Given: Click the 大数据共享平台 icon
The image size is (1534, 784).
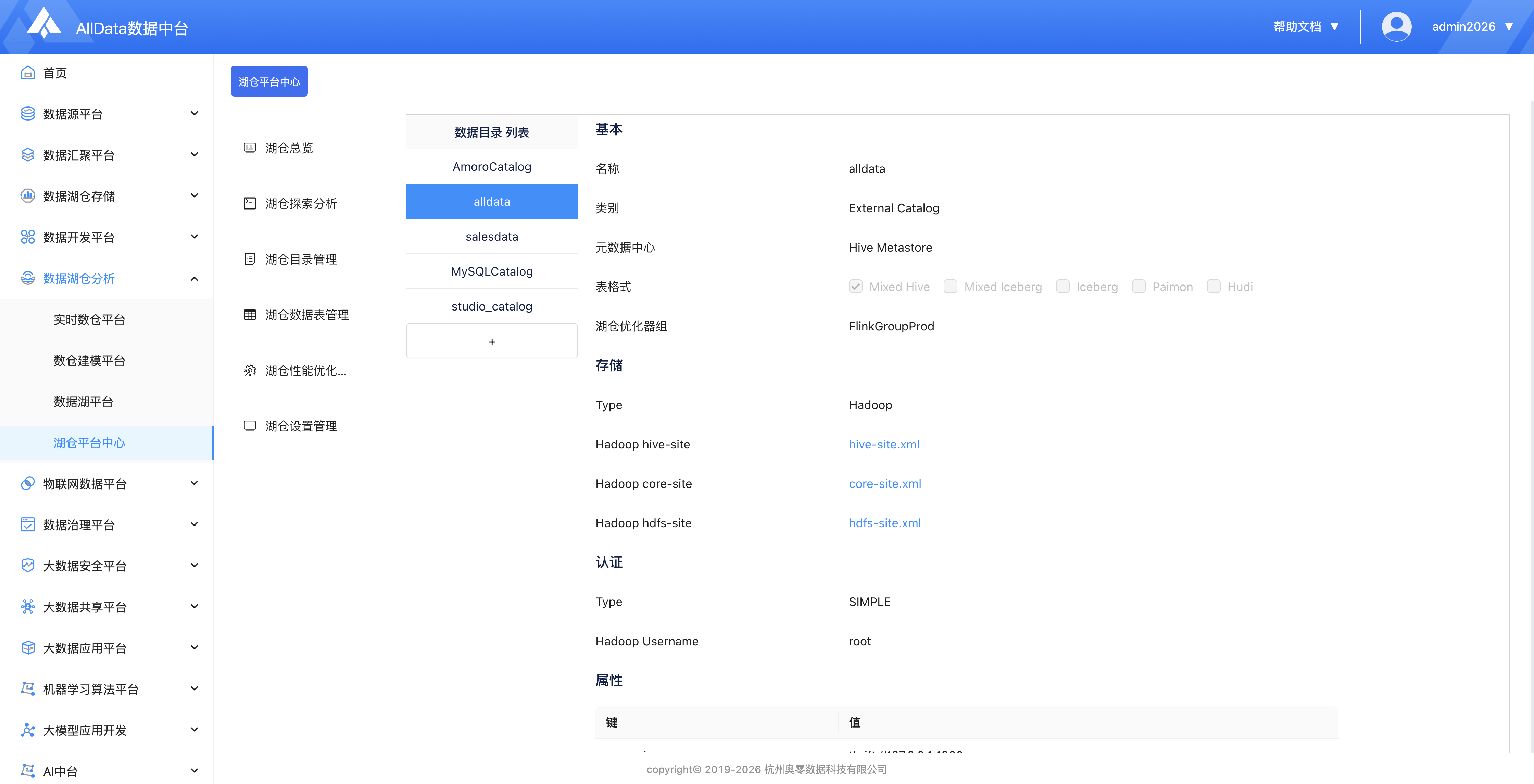Looking at the screenshot, I should [x=27, y=607].
